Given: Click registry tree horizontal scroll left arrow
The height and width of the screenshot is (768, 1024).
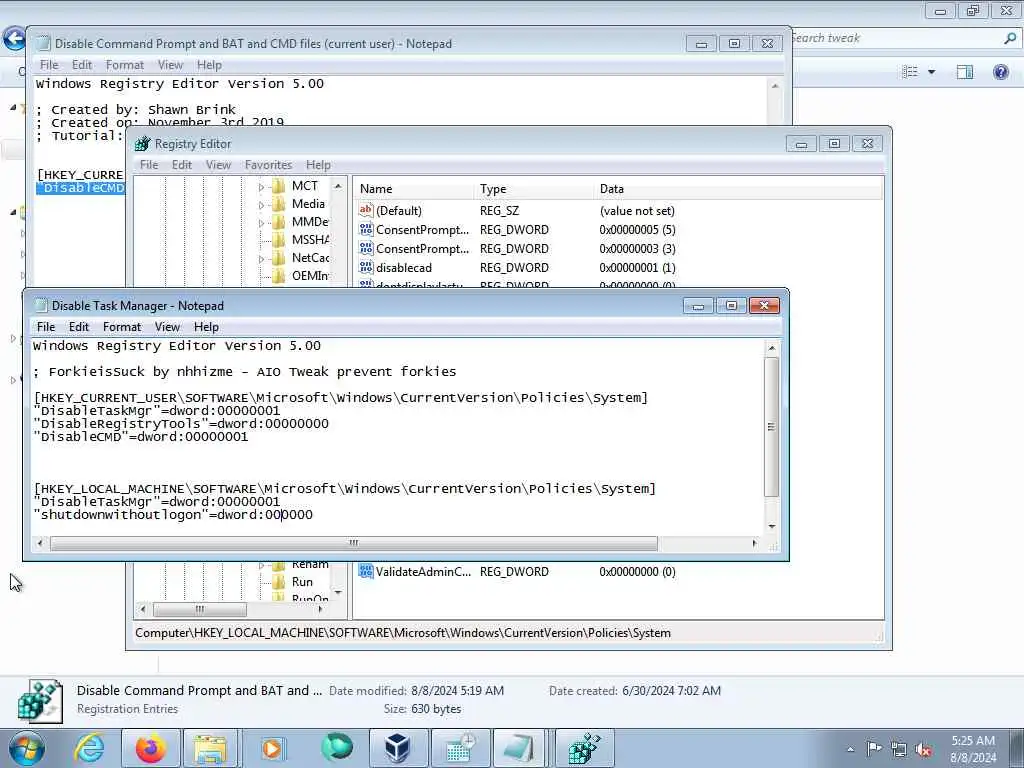Looking at the screenshot, I should click(x=144, y=609).
